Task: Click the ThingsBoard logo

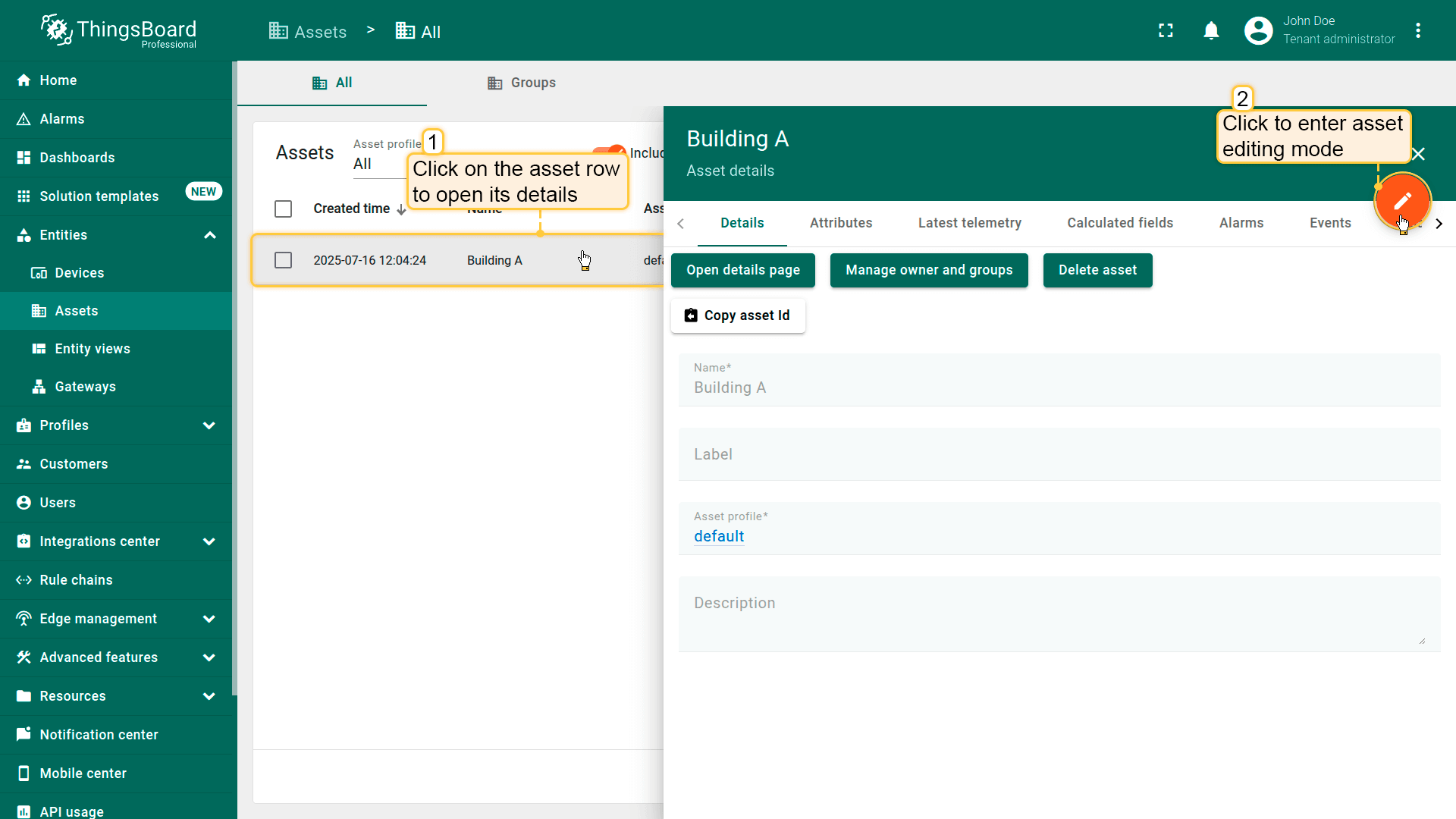Action: coord(119,31)
